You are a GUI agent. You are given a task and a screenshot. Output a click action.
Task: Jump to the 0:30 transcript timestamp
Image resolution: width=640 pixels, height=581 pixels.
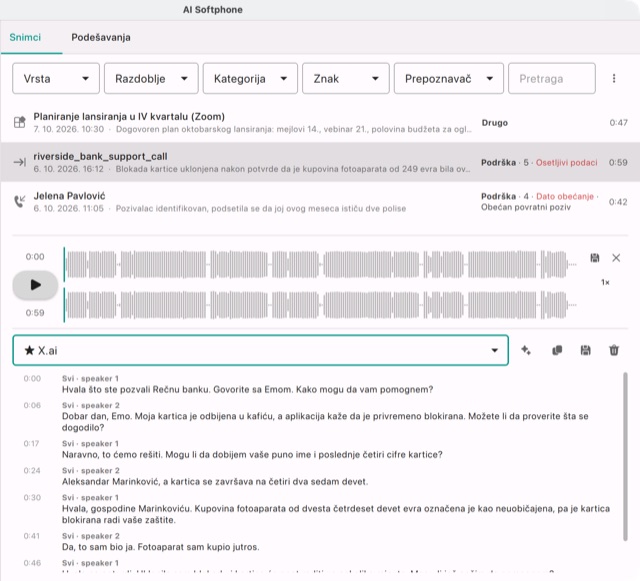[32, 498]
